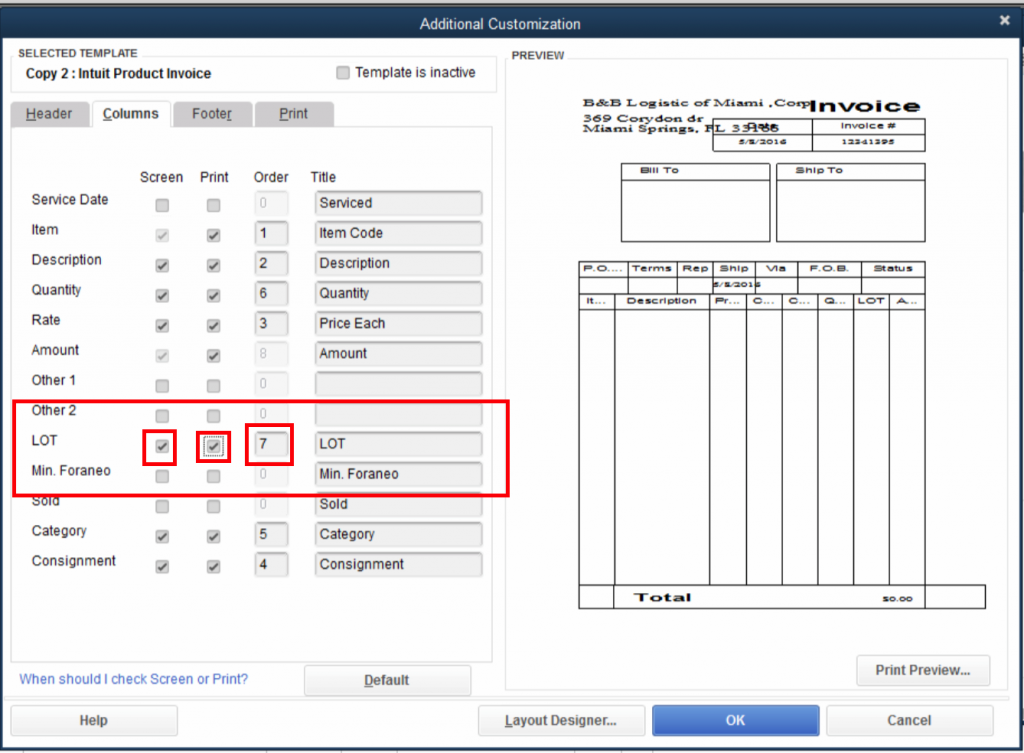Uncheck Description Print checkbox

[213, 266]
